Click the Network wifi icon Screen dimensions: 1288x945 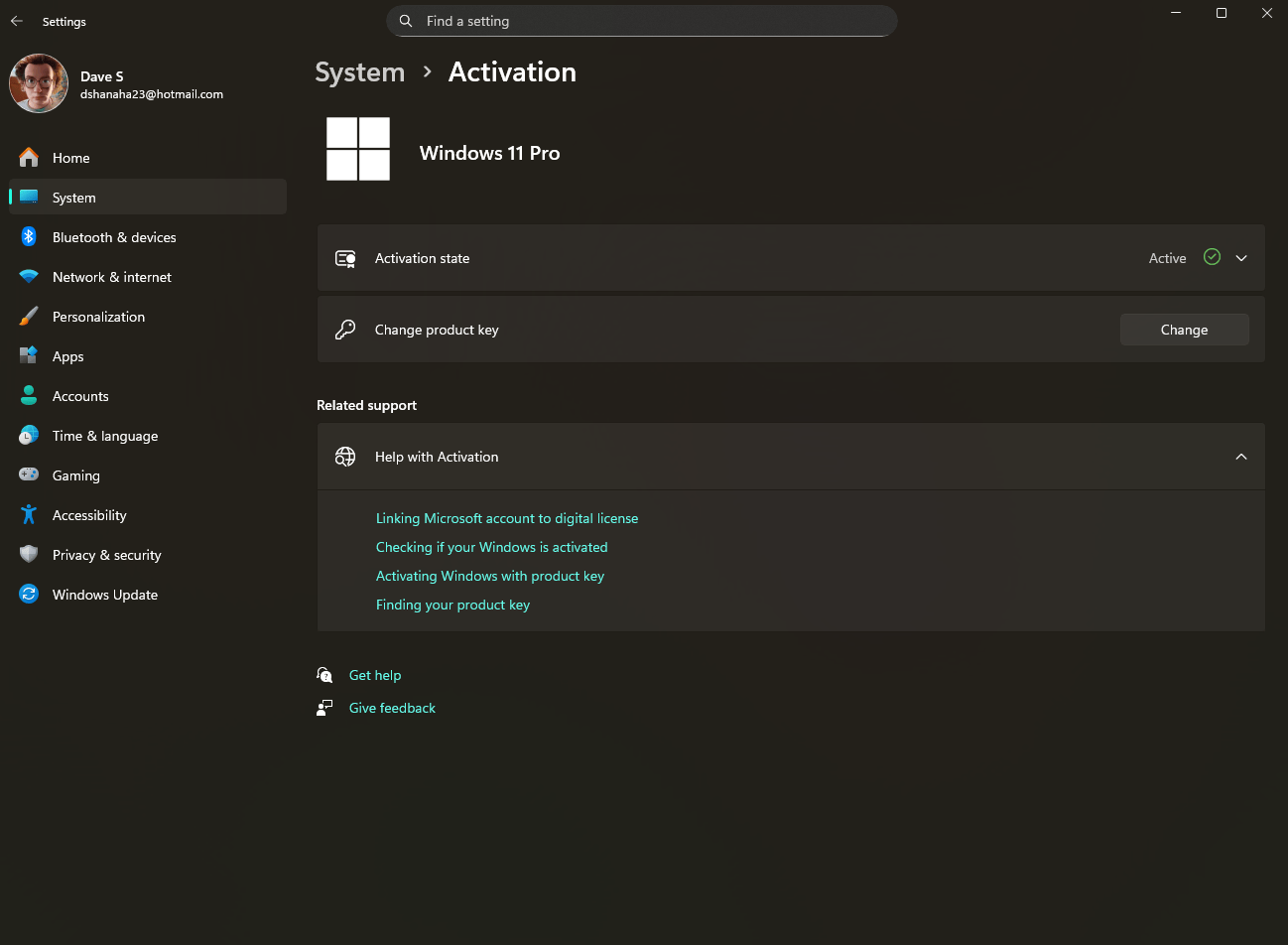pos(29,277)
